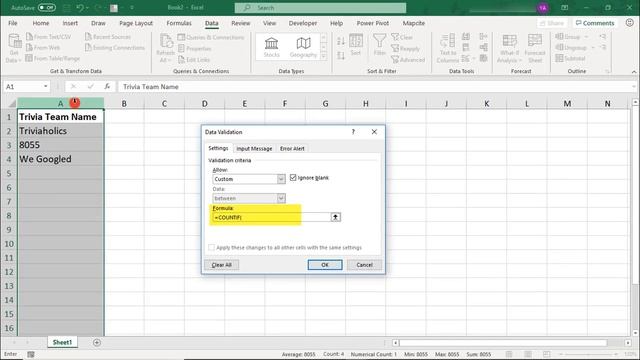
Task: Select the Stocks data type
Action: [271, 47]
